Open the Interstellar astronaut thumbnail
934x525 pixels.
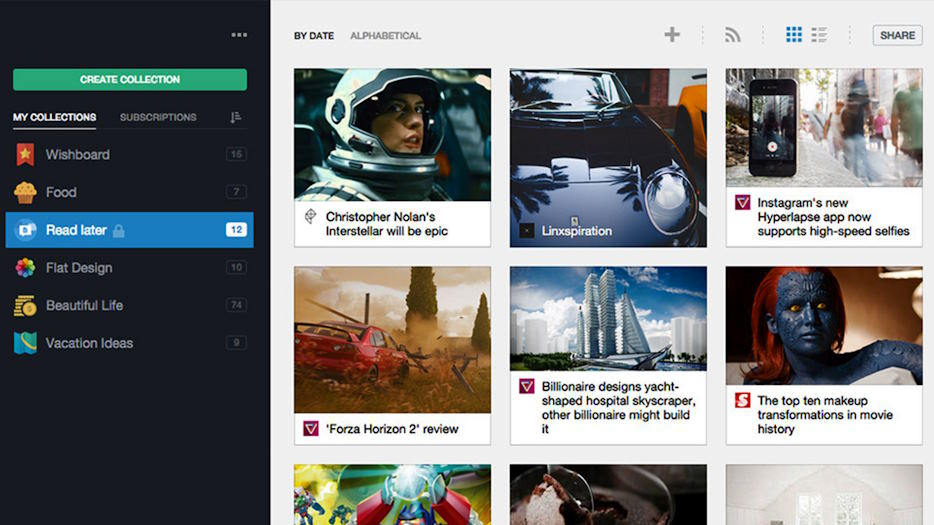(393, 135)
